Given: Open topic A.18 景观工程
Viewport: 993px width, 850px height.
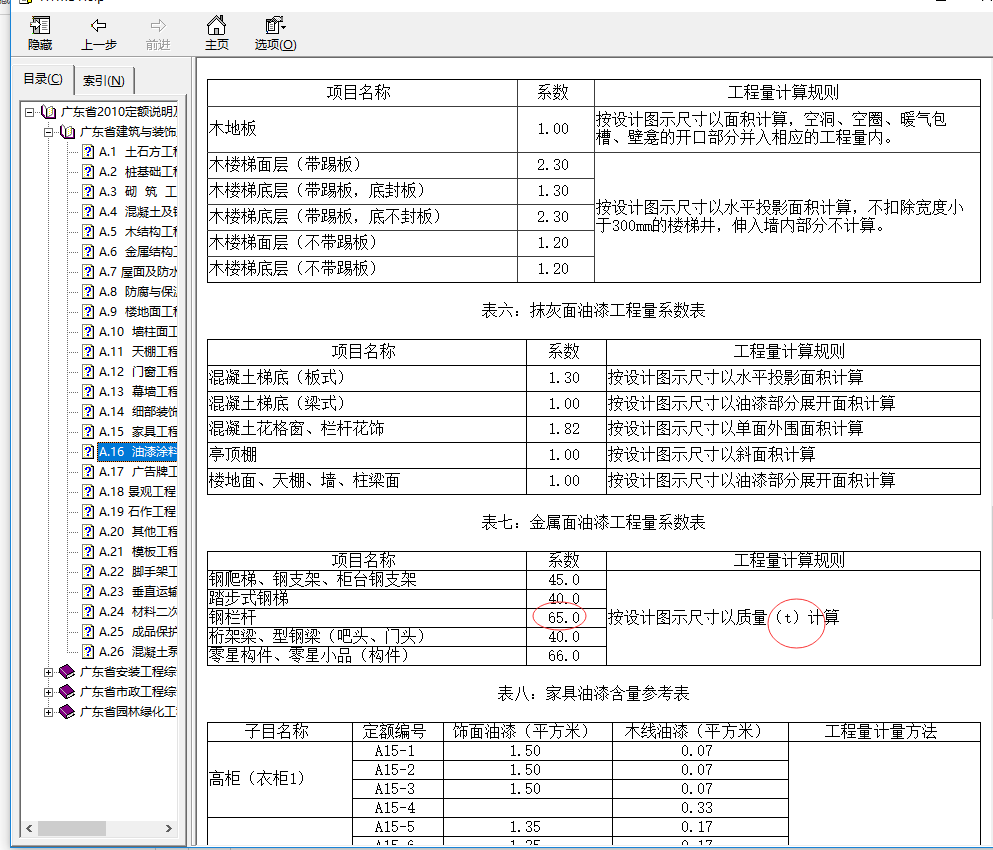Looking at the screenshot, I should tap(138, 492).
